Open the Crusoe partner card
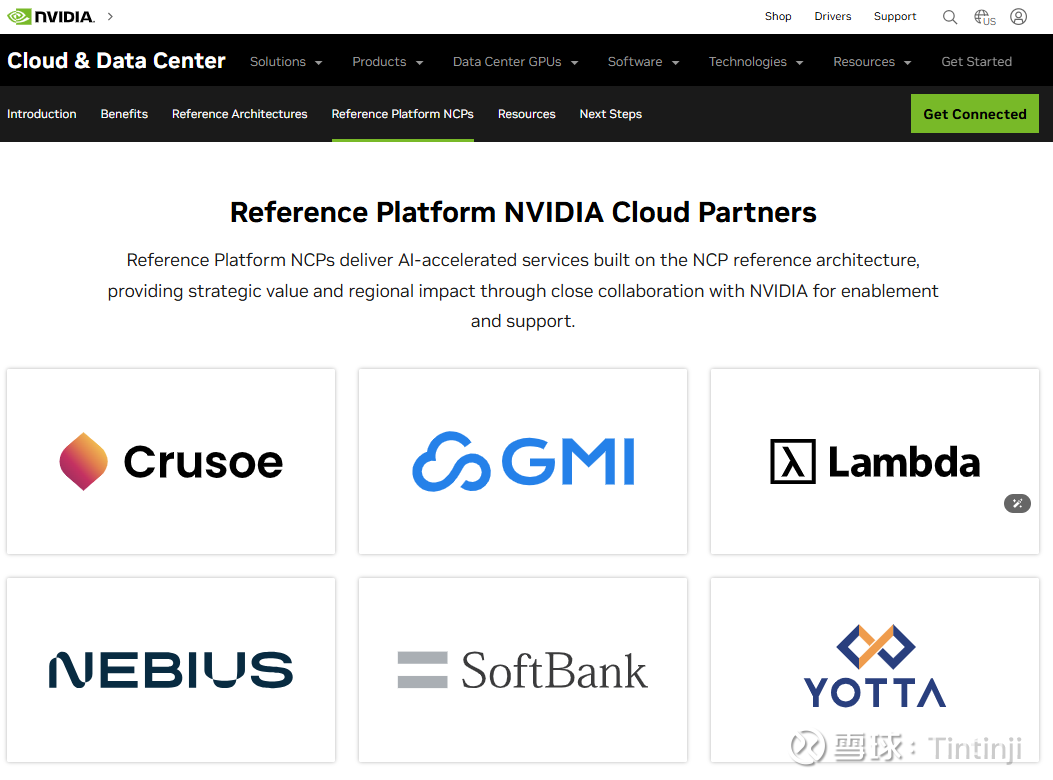Image resolution: width=1053 pixels, height=780 pixels. click(171, 462)
